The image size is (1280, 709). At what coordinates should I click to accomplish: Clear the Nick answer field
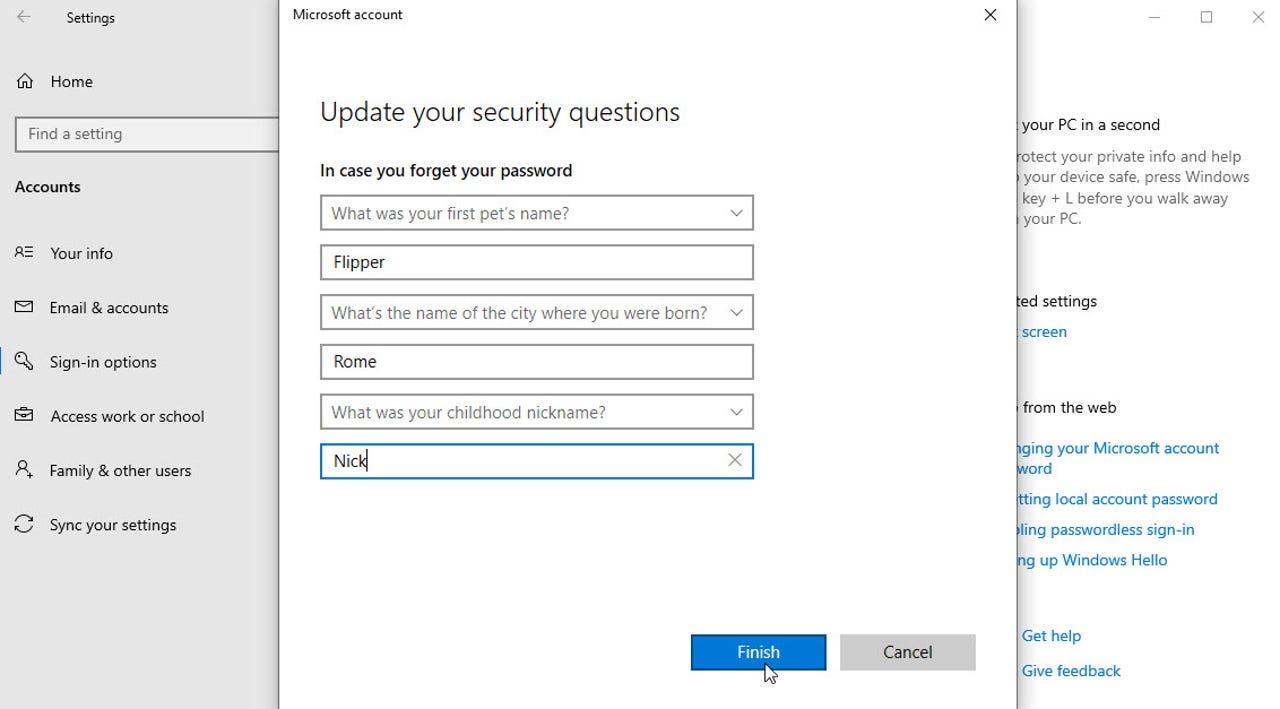click(x=735, y=460)
